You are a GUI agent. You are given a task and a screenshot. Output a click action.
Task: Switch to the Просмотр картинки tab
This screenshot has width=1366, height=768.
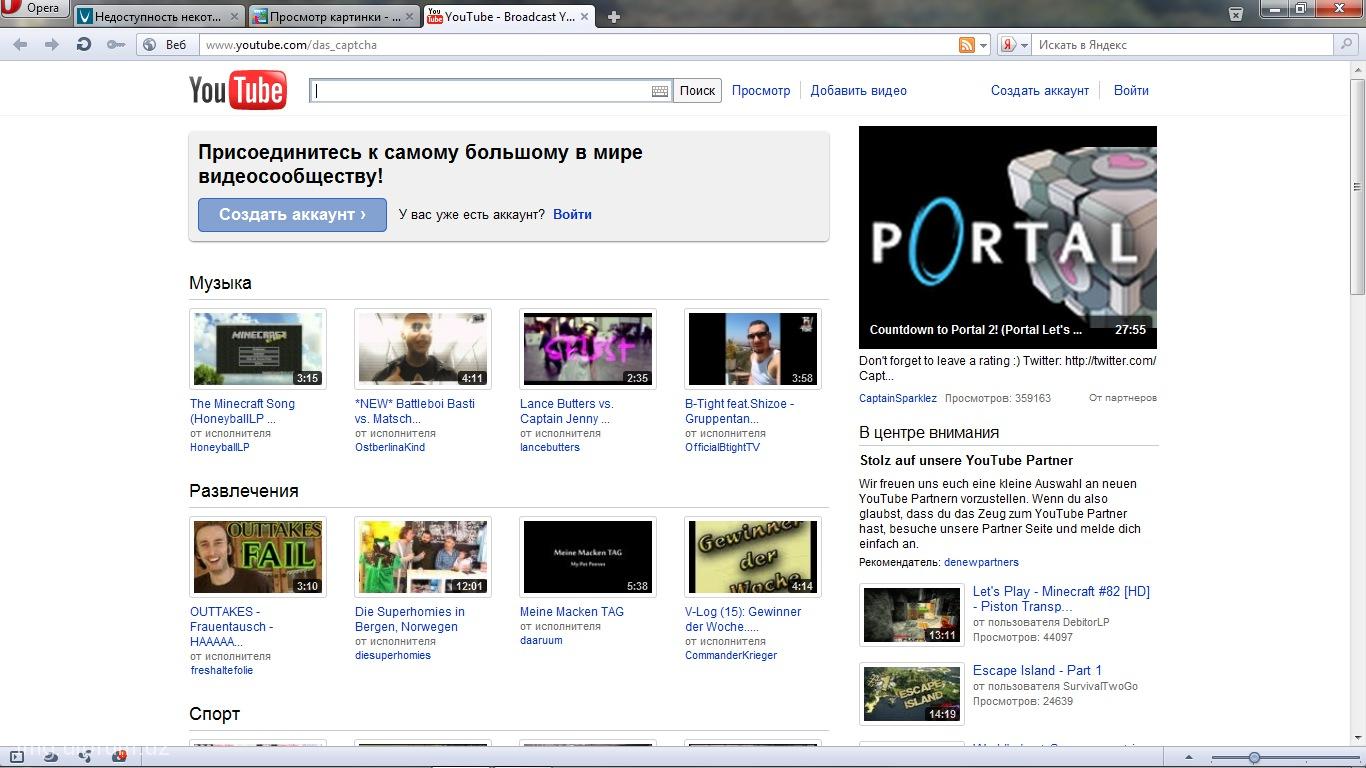pos(331,17)
